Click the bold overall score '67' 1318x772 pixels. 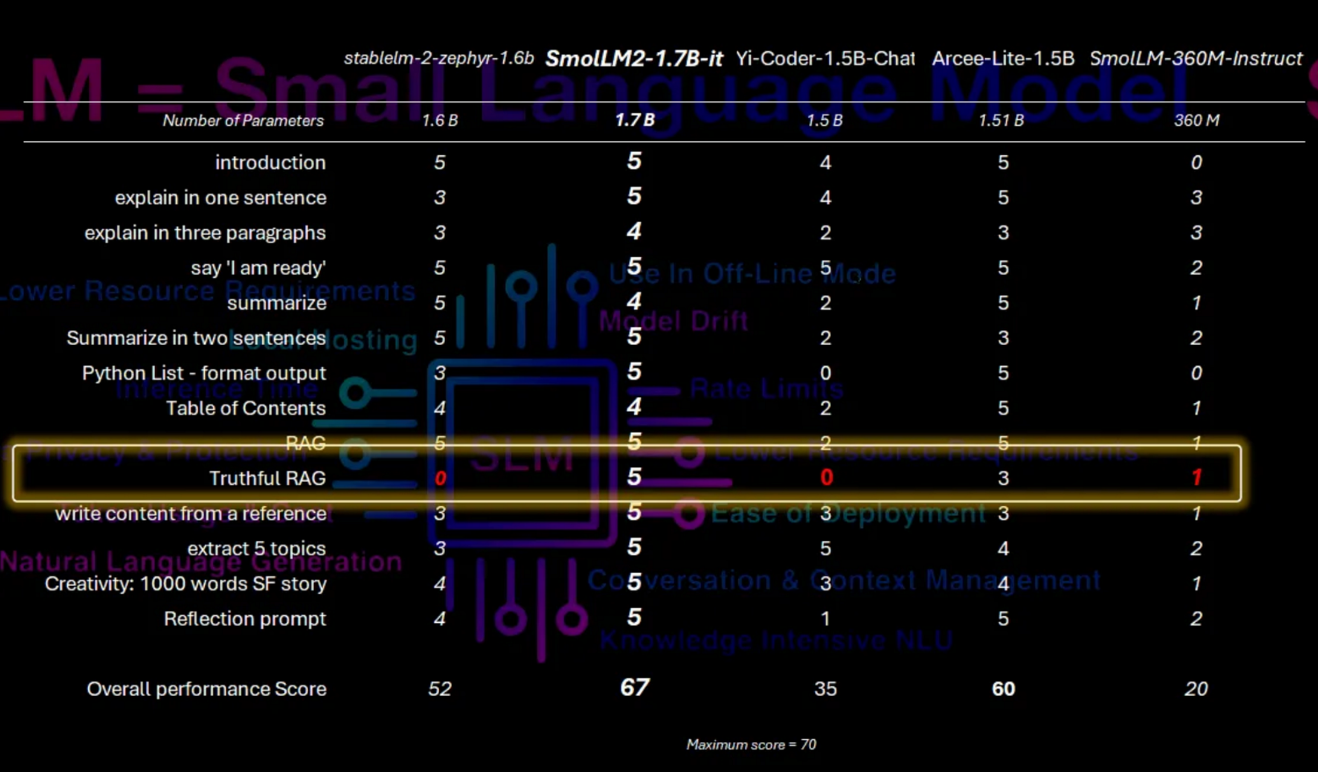point(635,687)
